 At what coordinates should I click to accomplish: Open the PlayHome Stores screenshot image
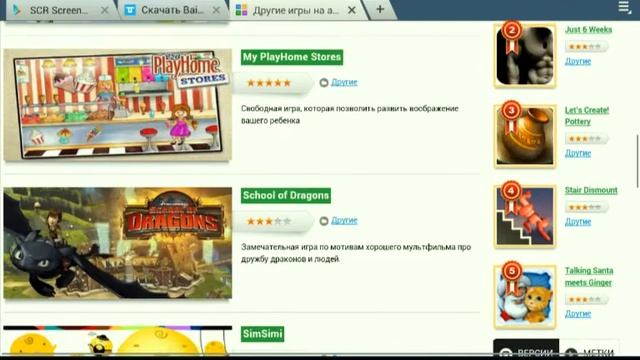click(x=118, y=104)
